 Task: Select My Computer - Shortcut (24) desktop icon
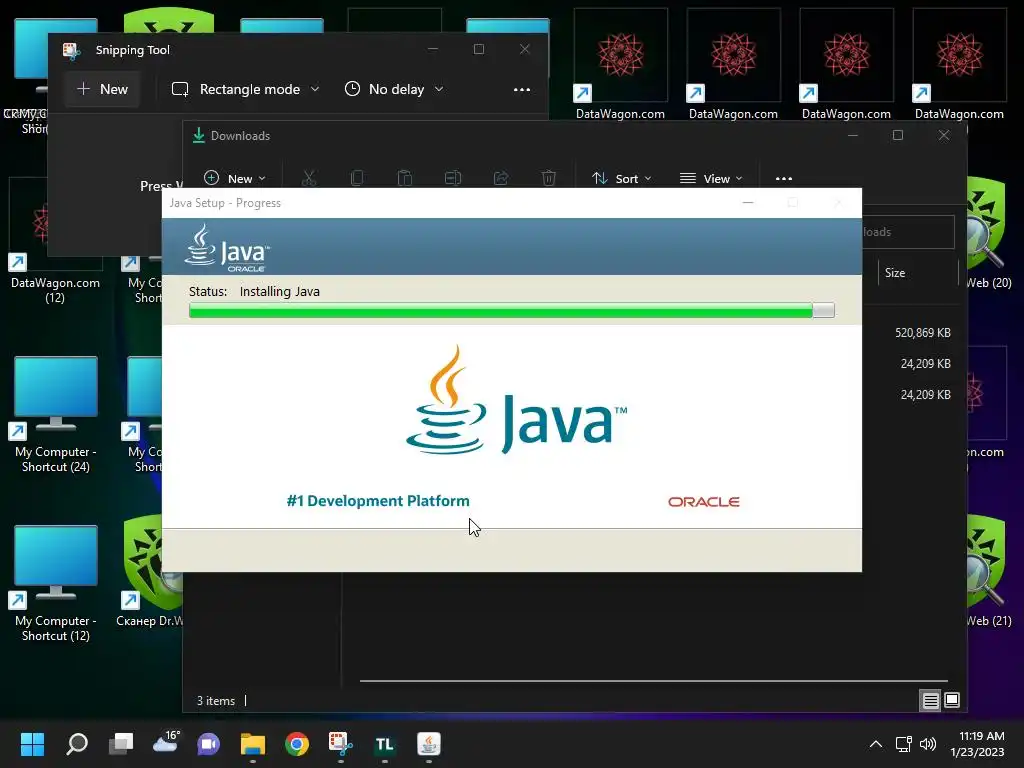pos(56,413)
